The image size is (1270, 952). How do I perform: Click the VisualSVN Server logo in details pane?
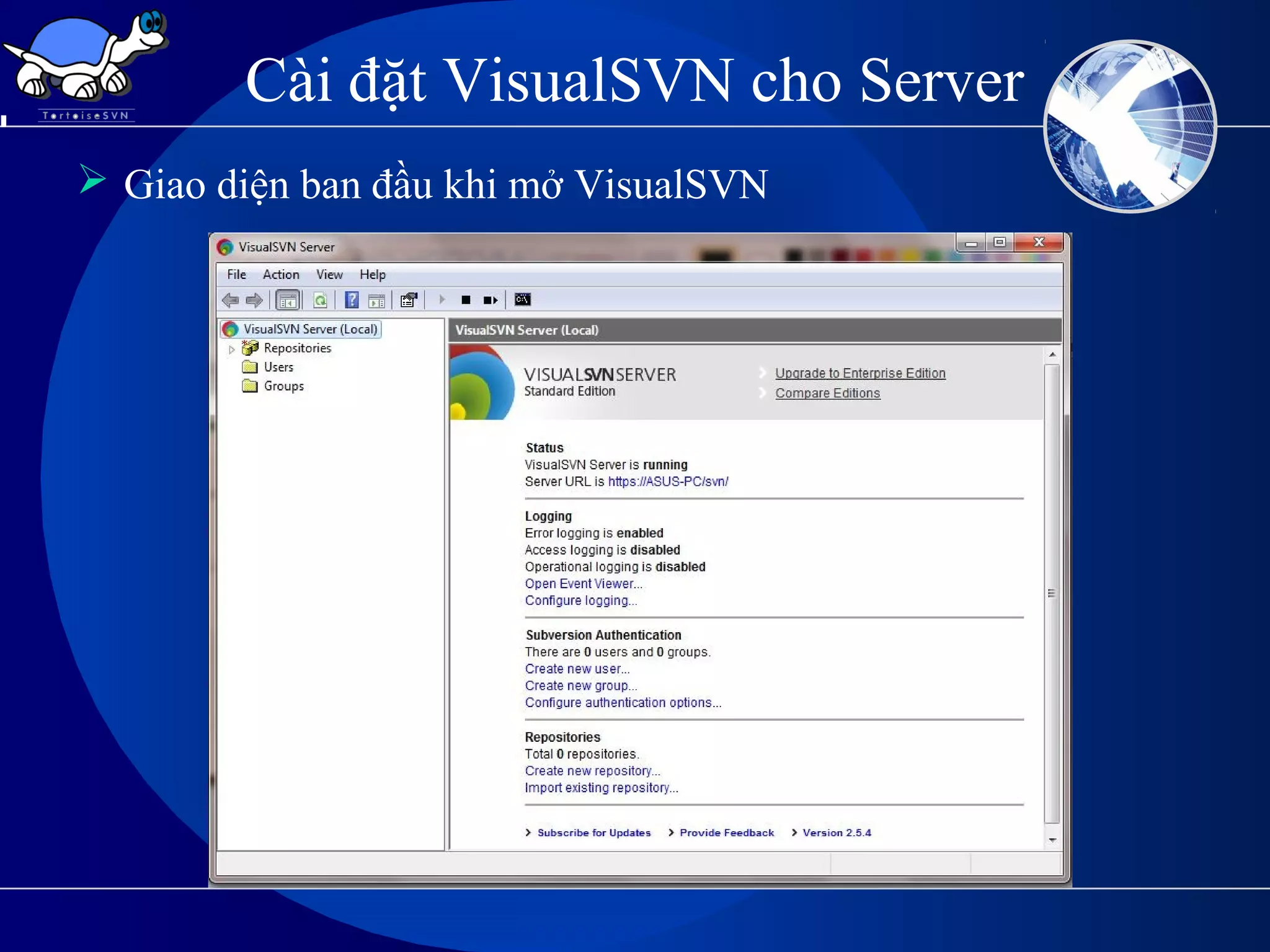[x=482, y=382]
